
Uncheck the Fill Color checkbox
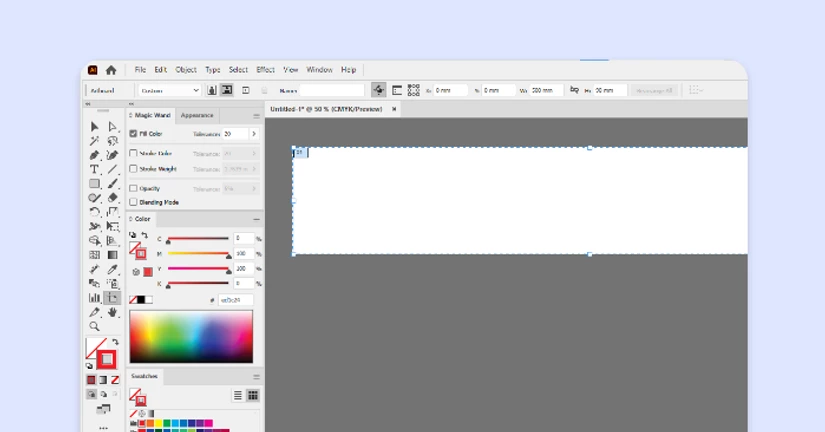(133, 134)
